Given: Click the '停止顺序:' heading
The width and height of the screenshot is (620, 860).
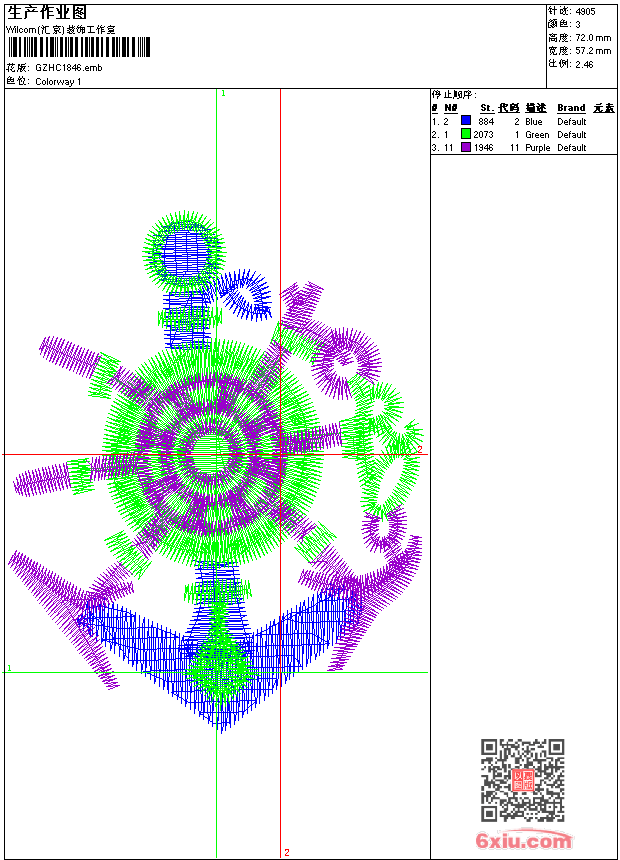Looking at the screenshot, I should pos(454,95).
